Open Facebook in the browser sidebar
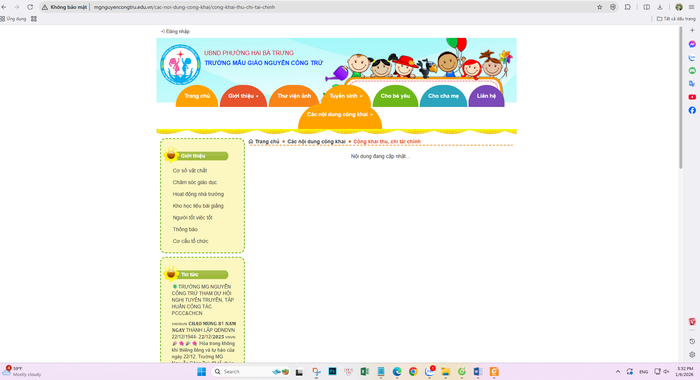 692,110
